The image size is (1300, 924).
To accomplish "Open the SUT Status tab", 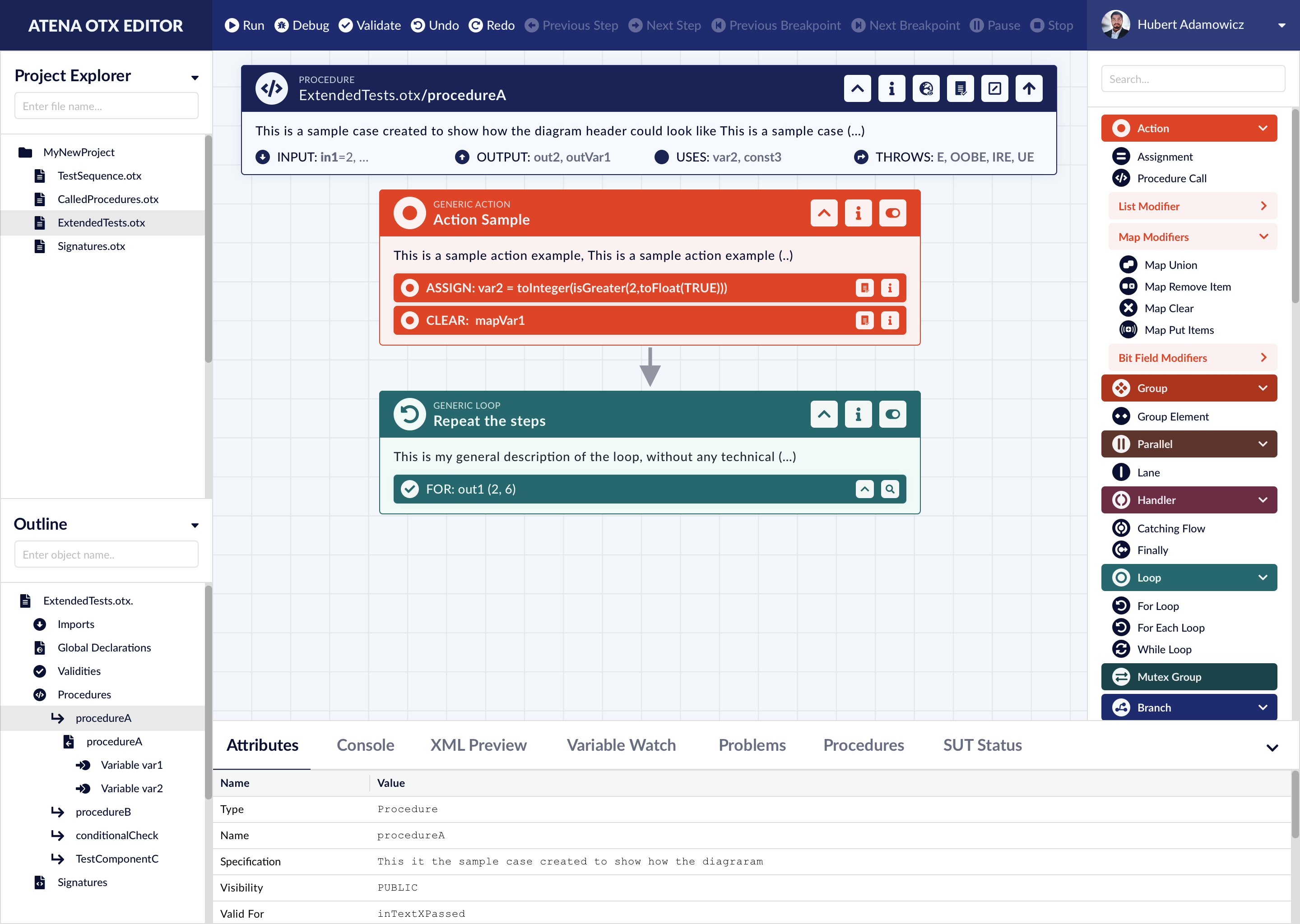I will tap(982, 745).
